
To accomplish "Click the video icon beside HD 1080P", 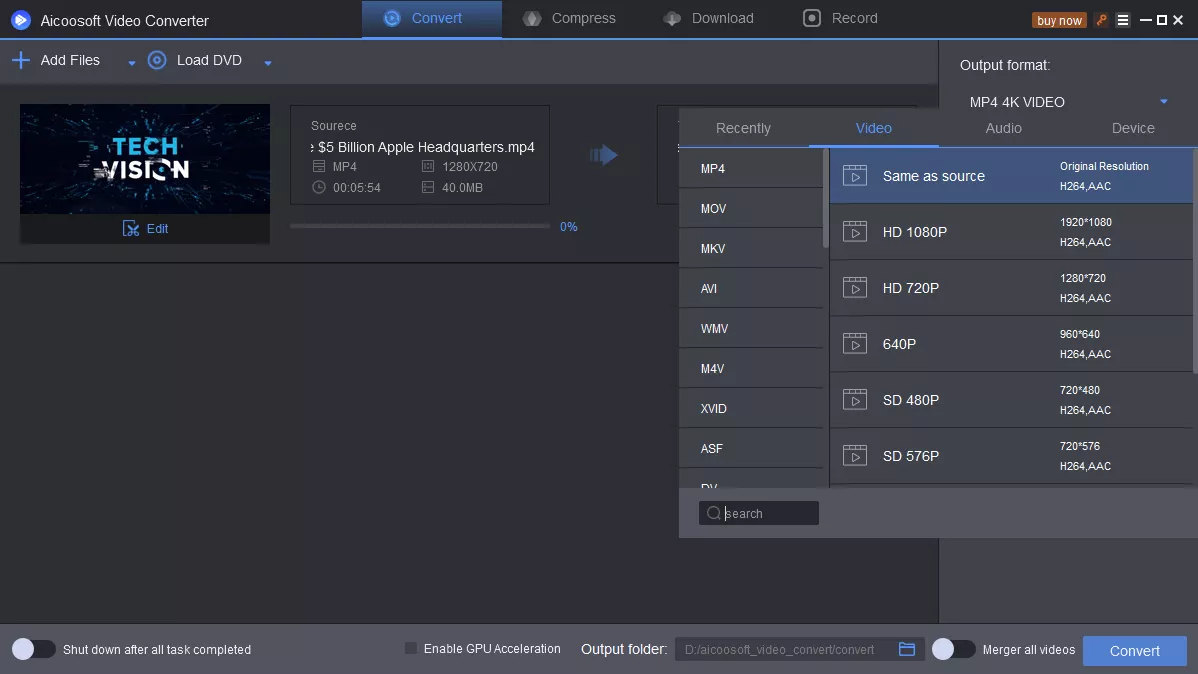I will (854, 232).
